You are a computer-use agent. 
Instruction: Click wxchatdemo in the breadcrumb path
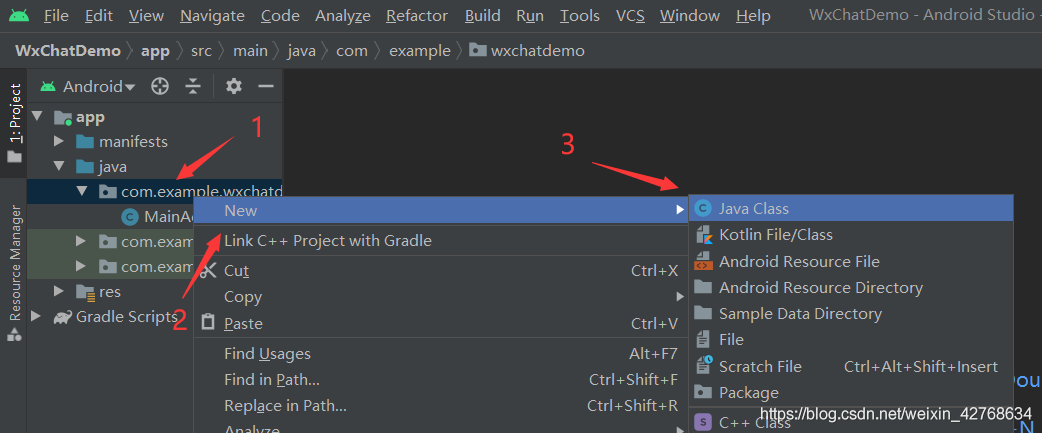(537, 50)
